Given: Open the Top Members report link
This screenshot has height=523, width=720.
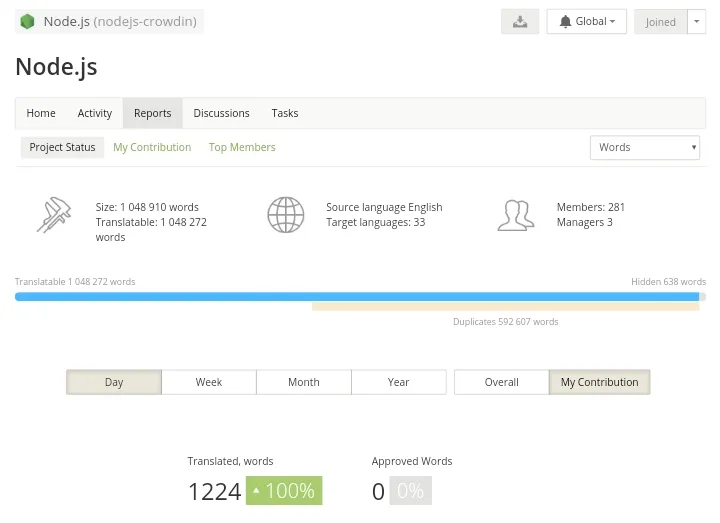Looking at the screenshot, I should point(242,147).
